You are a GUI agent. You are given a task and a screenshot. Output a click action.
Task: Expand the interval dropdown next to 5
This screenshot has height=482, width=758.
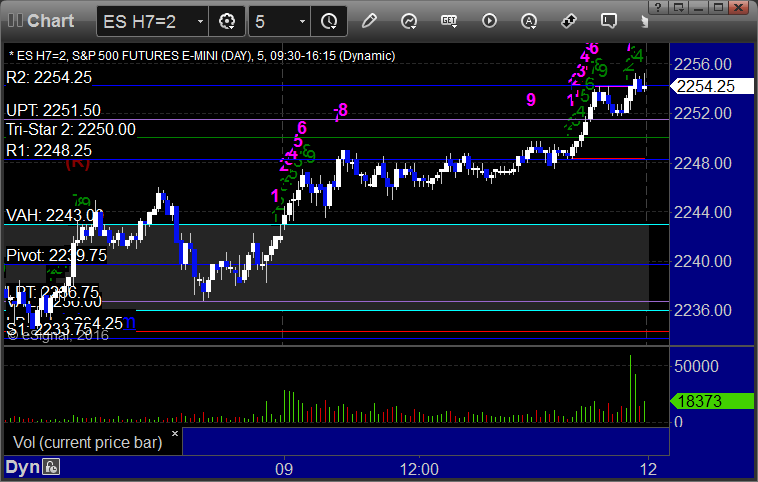coord(302,21)
